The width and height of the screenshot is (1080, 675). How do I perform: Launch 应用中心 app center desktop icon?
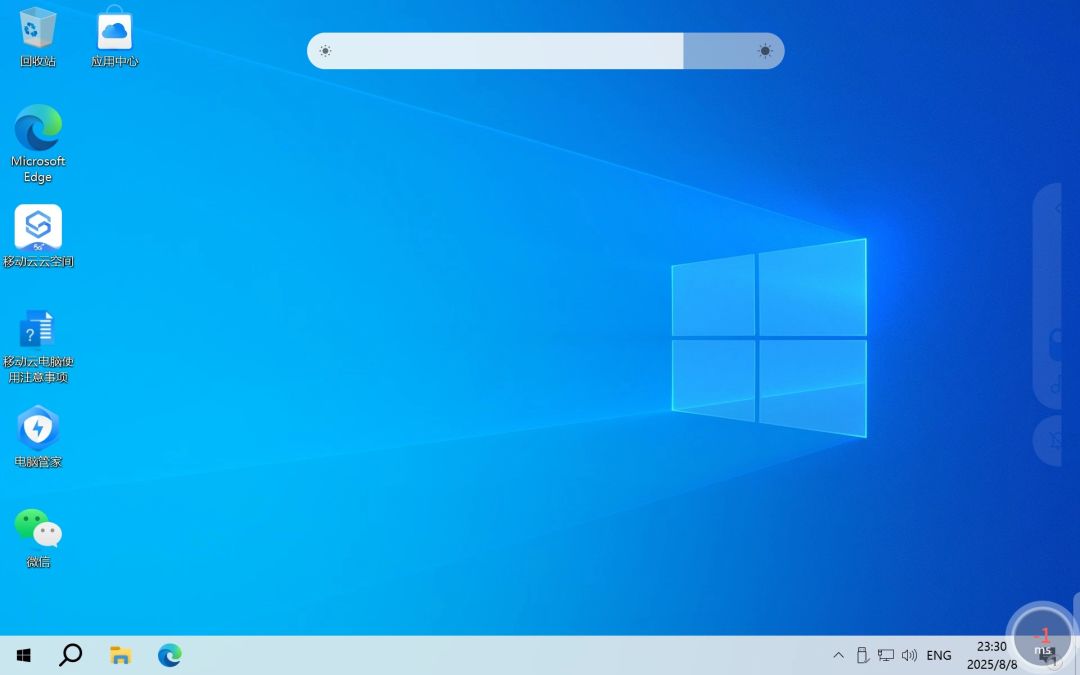pos(114,38)
